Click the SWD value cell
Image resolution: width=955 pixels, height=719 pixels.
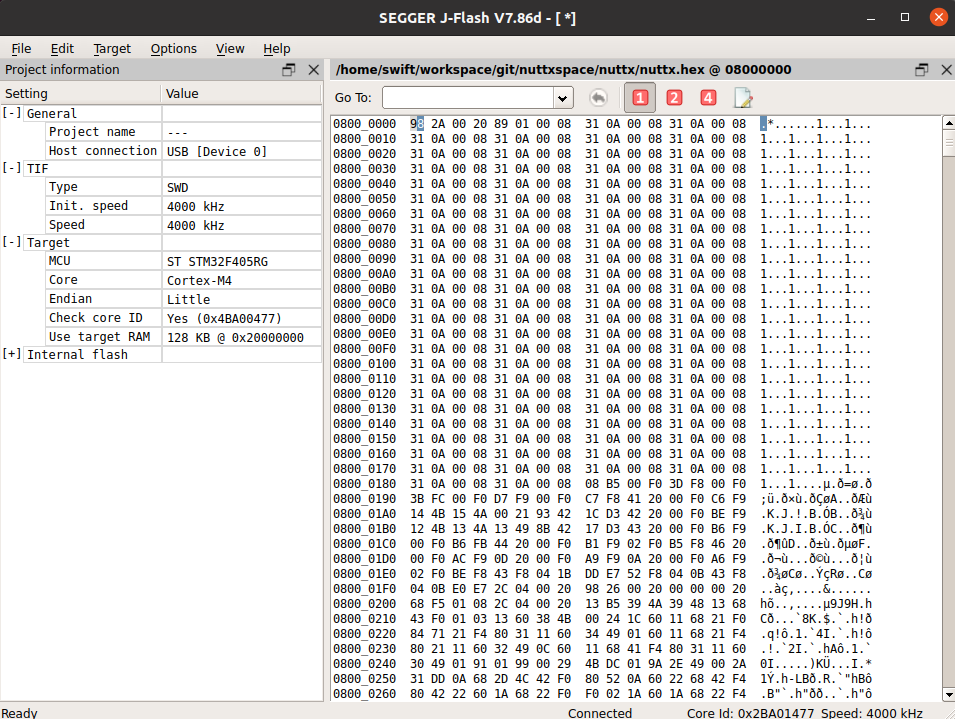coord(241,188)
